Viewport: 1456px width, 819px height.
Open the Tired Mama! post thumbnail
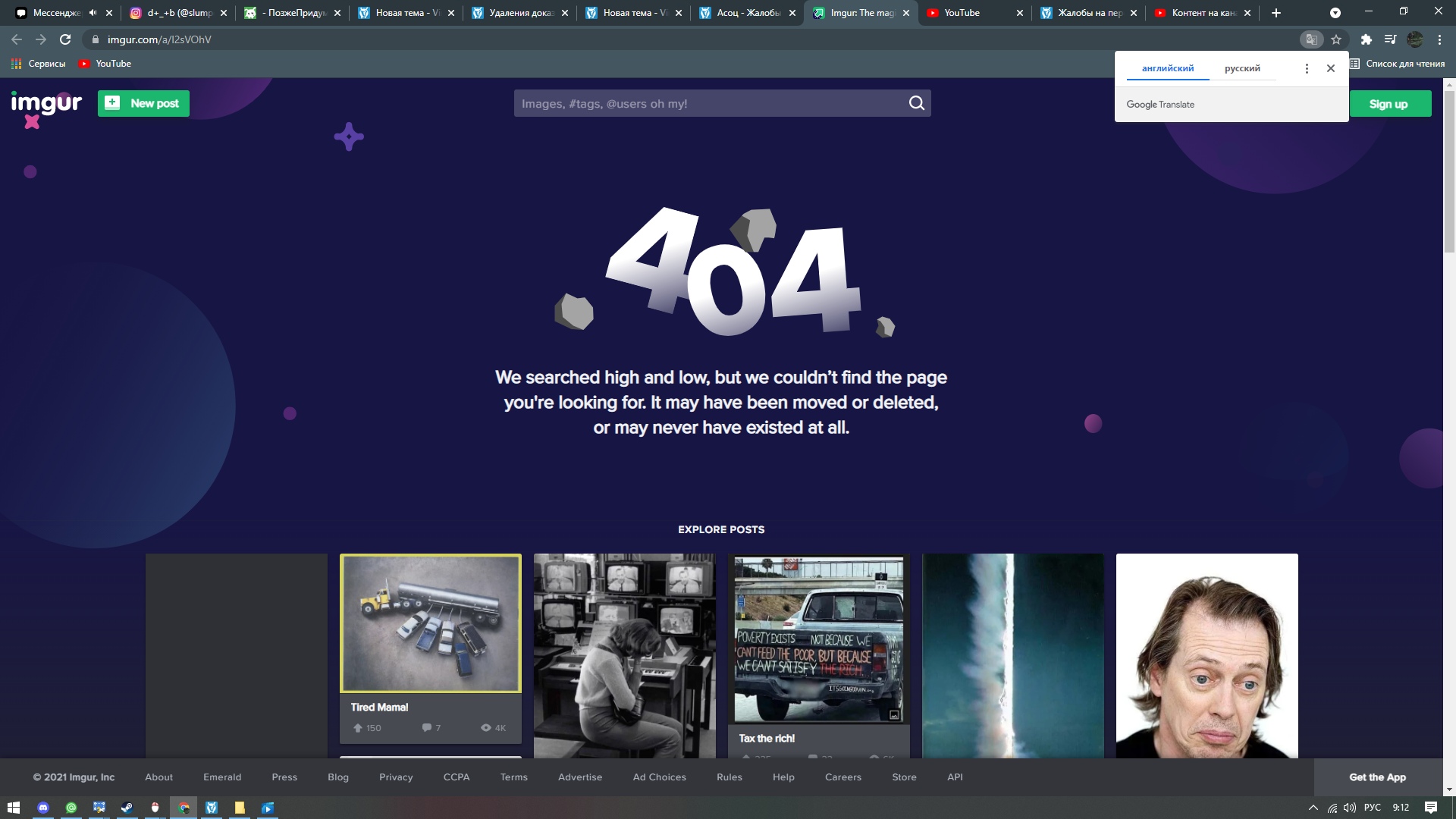(430, 623)
